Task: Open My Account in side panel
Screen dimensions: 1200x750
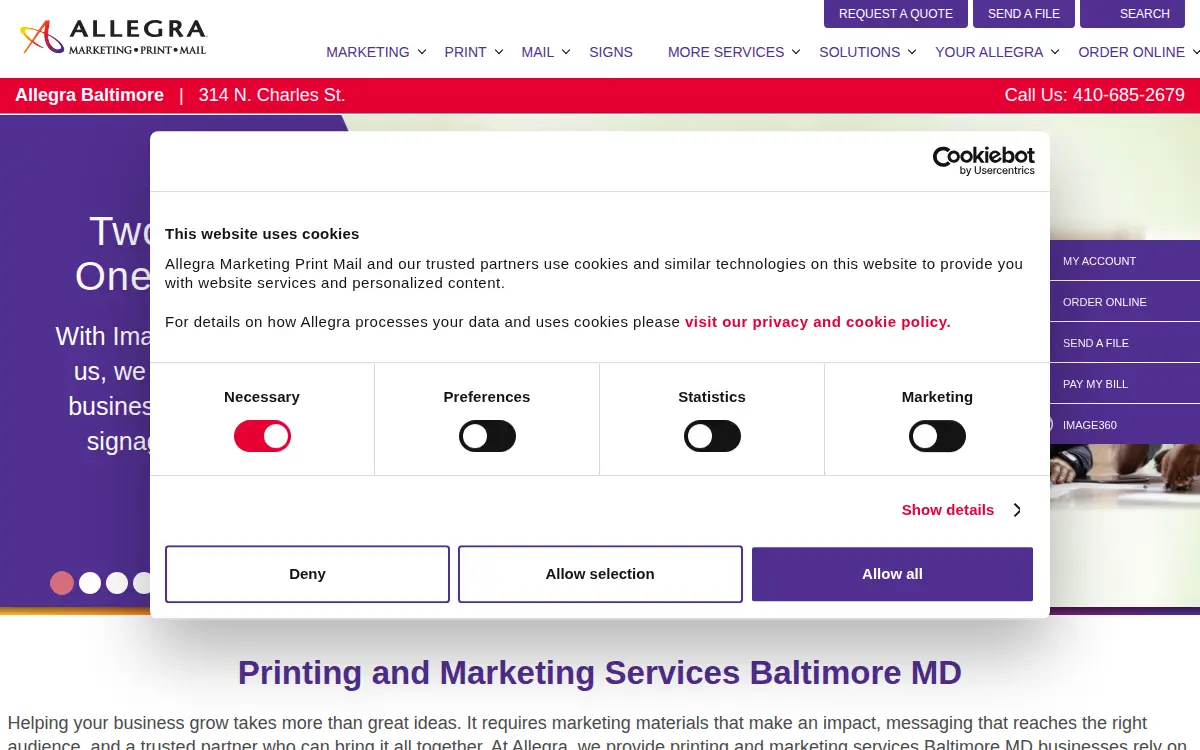Action: pos(1100,261)
